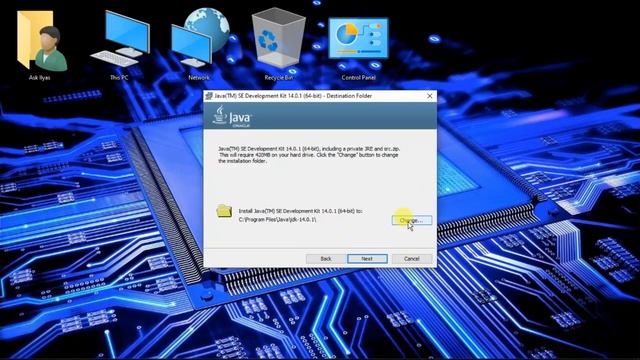640x360 pixels.
Task: Click the 'Recycle Bin' icon label
Action: (x=278, y=78)
